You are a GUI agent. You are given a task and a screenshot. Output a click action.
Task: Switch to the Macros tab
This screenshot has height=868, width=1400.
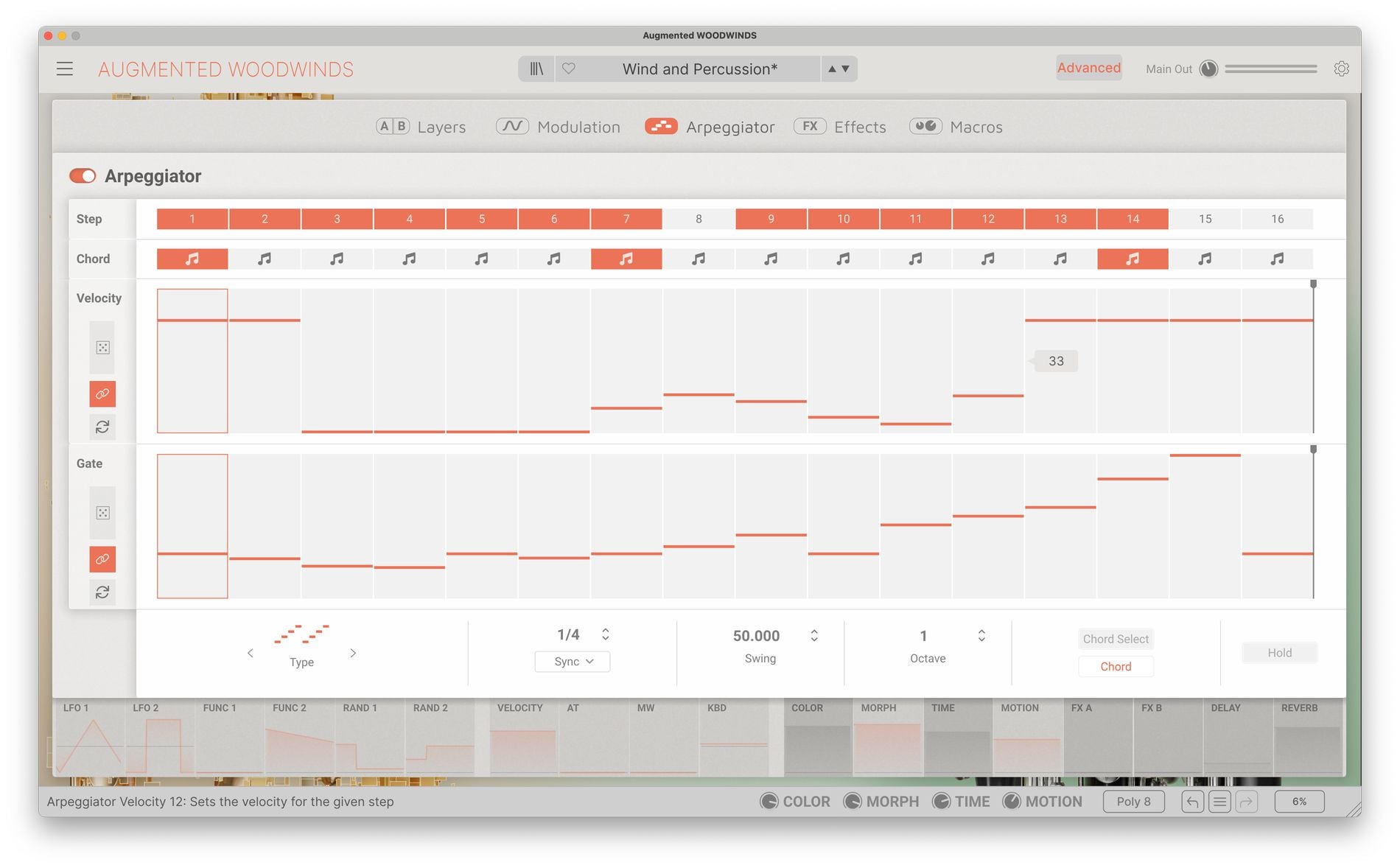pos(956,127)
